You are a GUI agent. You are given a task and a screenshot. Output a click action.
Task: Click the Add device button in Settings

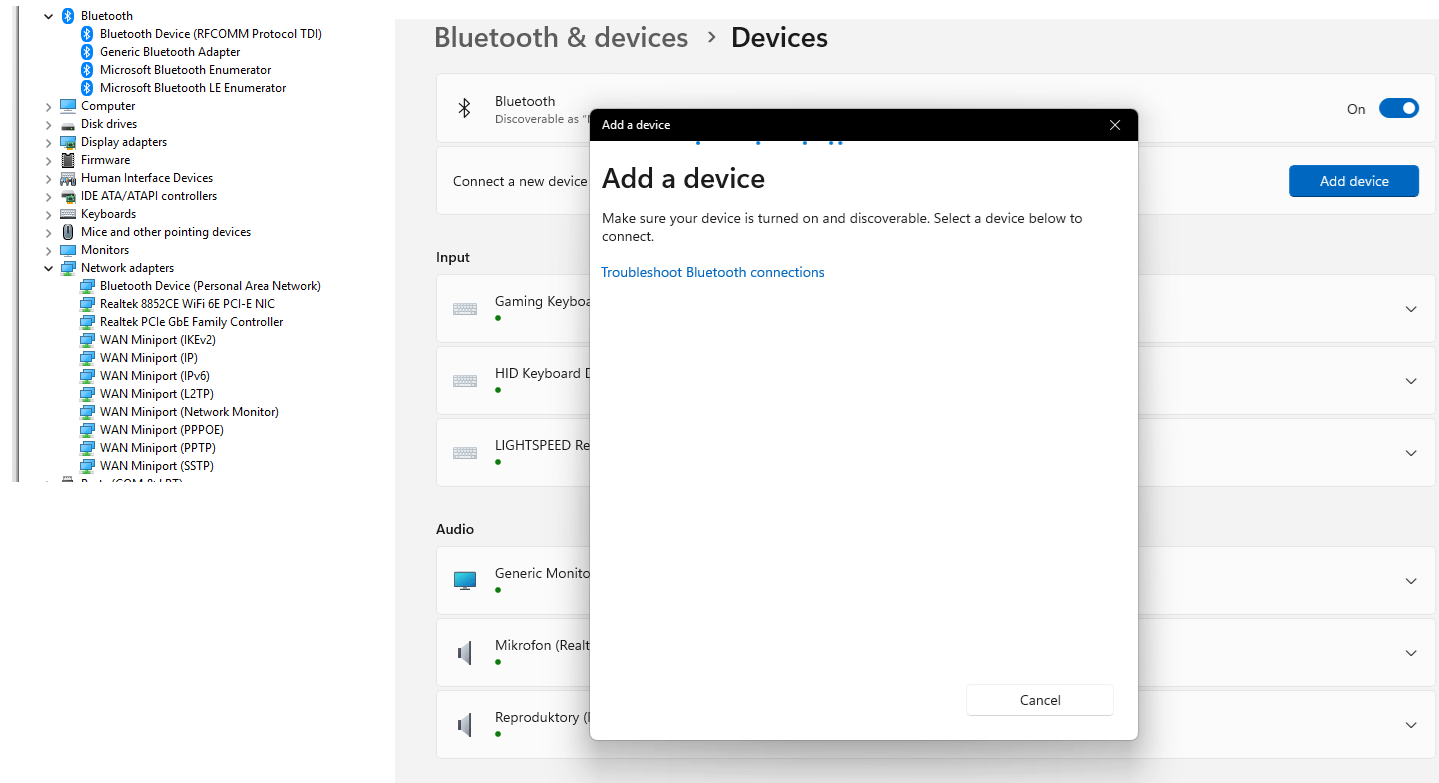1354,181
